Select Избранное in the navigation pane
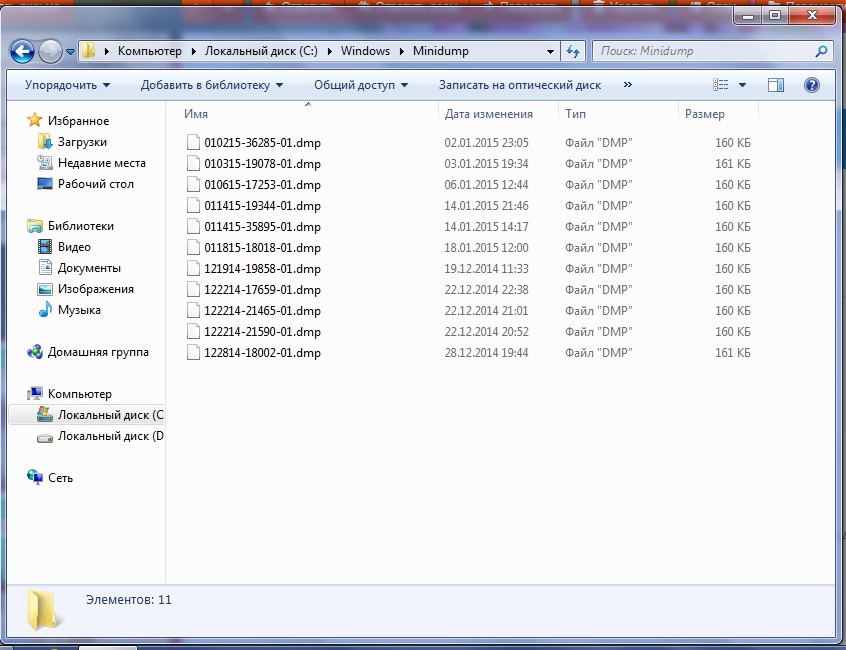Image resolution: width=846 pixels, height=650 pixels. click(x=78, y=121)
